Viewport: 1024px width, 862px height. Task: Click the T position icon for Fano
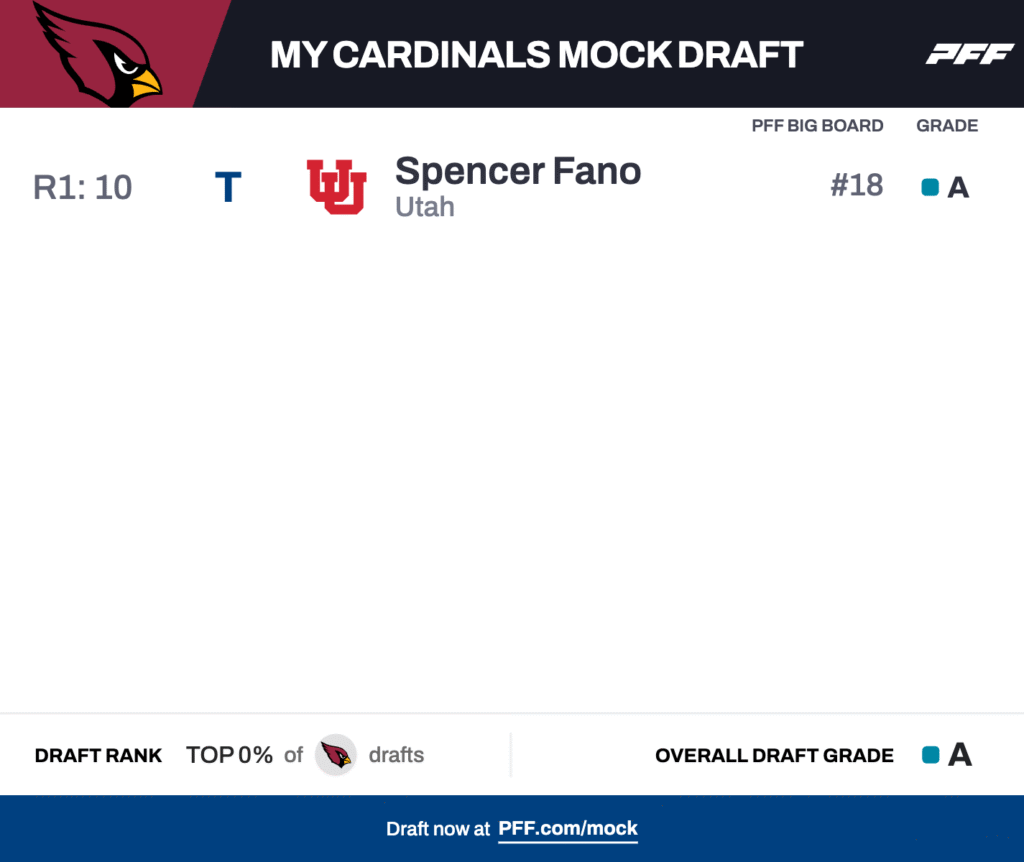tap(228, 188)
